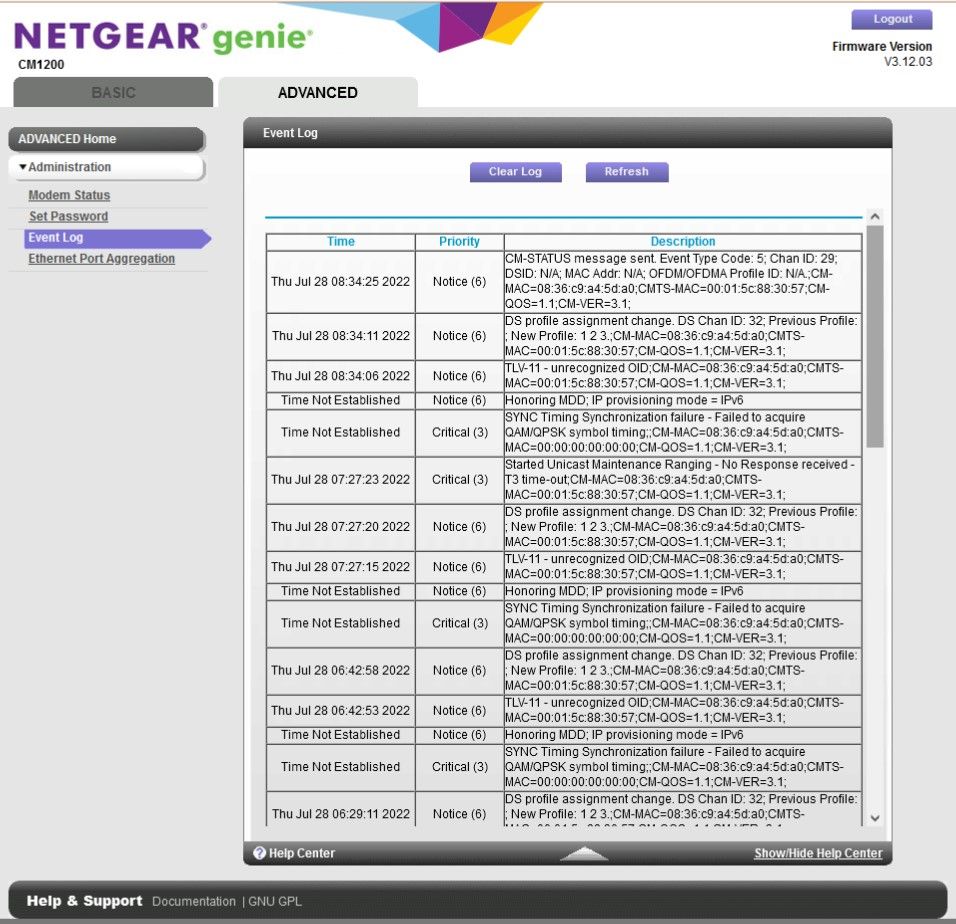This screenshot has width=956, height=924.
Task: Click the Help Center question mark icon
Action: click(261, 852)
